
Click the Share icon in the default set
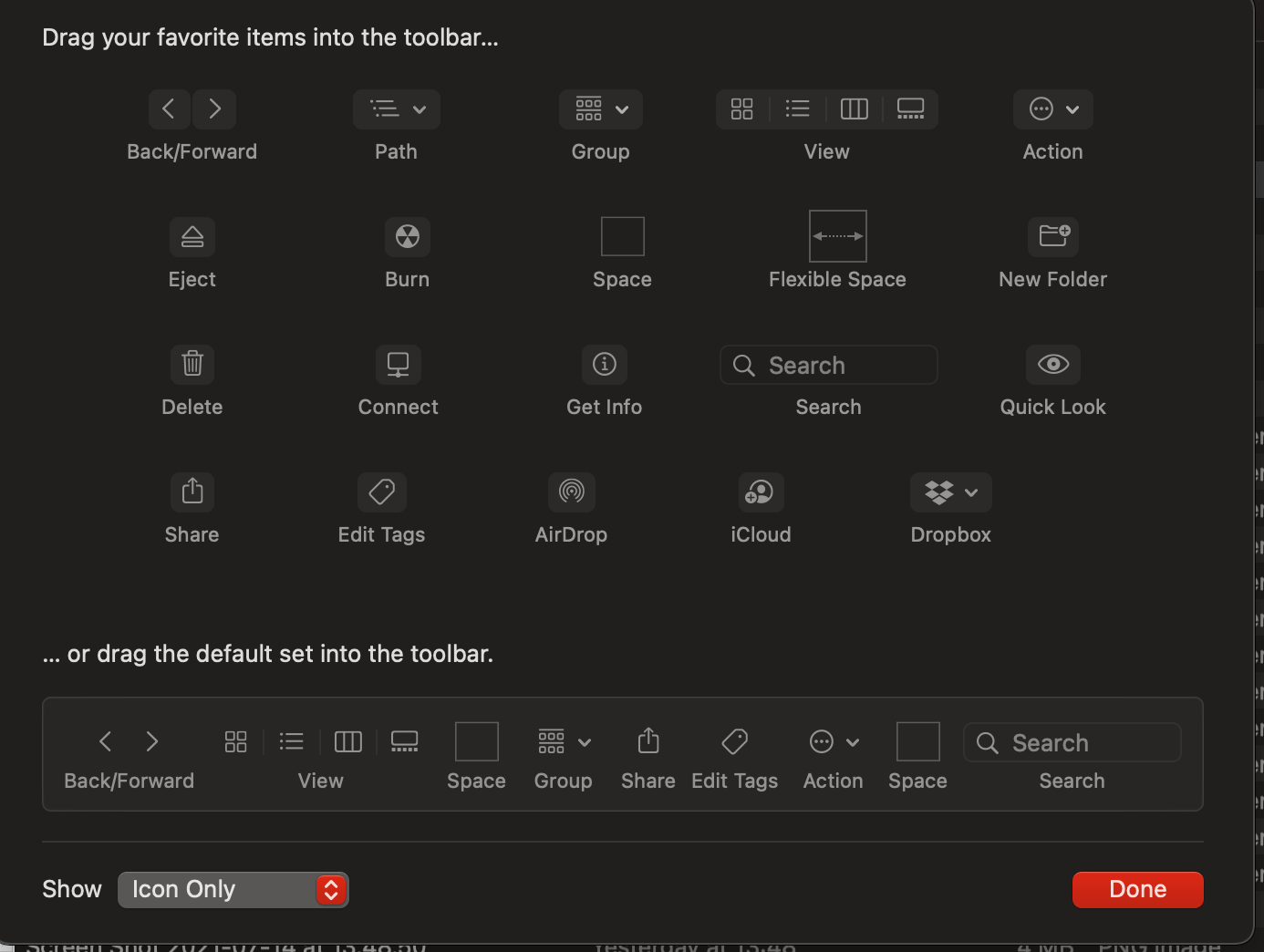click(648, 741)
